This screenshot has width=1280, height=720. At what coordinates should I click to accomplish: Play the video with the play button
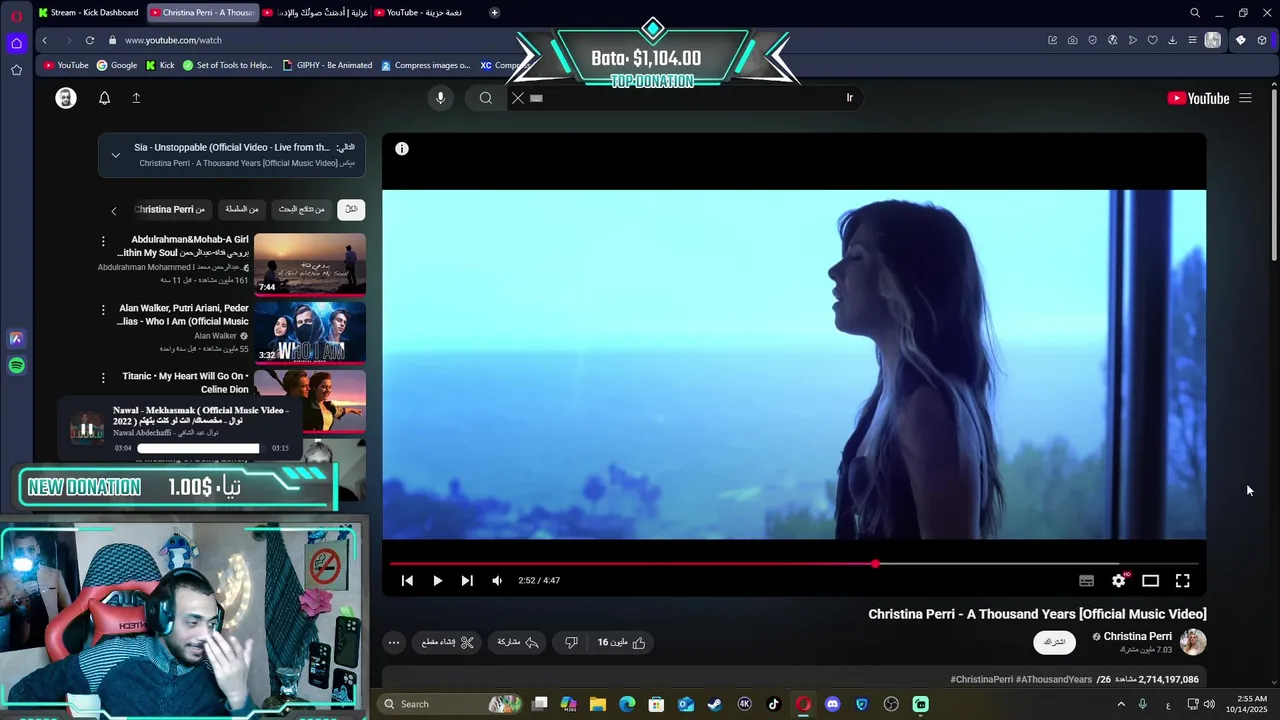(437, 580)
